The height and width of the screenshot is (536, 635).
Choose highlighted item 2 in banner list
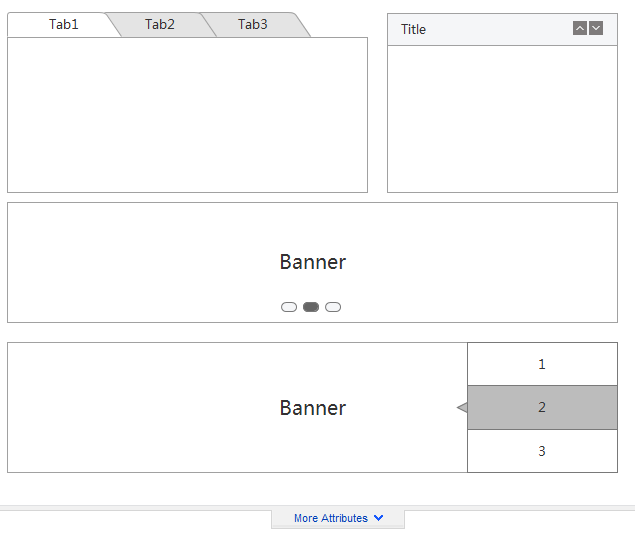pyautogui.click(x=542, y=407)
